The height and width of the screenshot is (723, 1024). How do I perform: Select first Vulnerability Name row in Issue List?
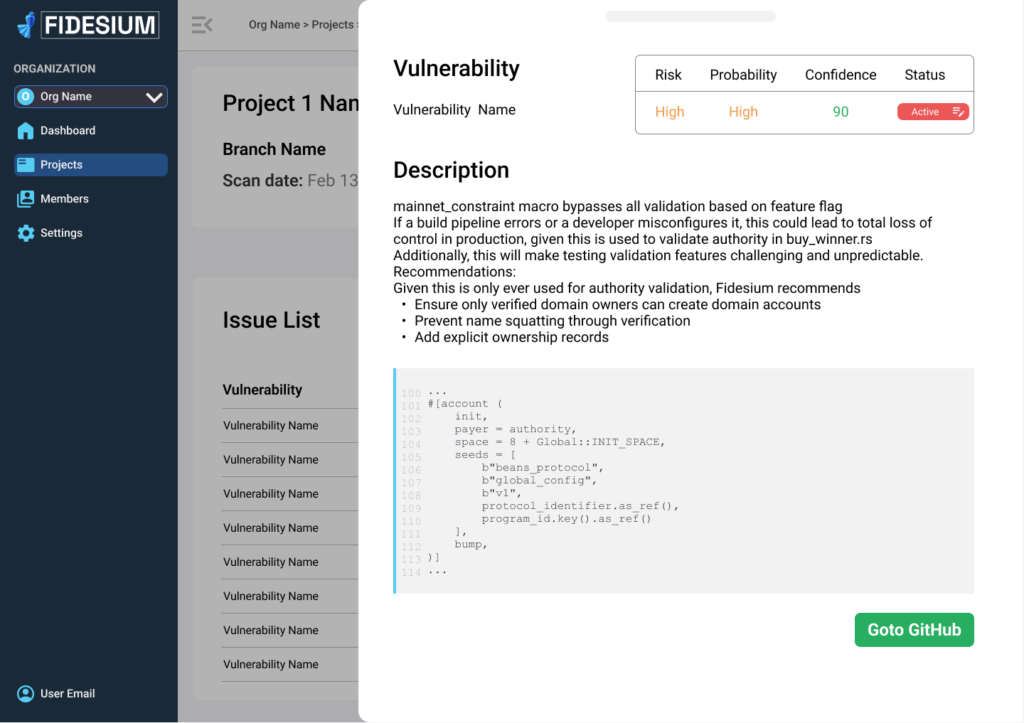coord(271,426)
